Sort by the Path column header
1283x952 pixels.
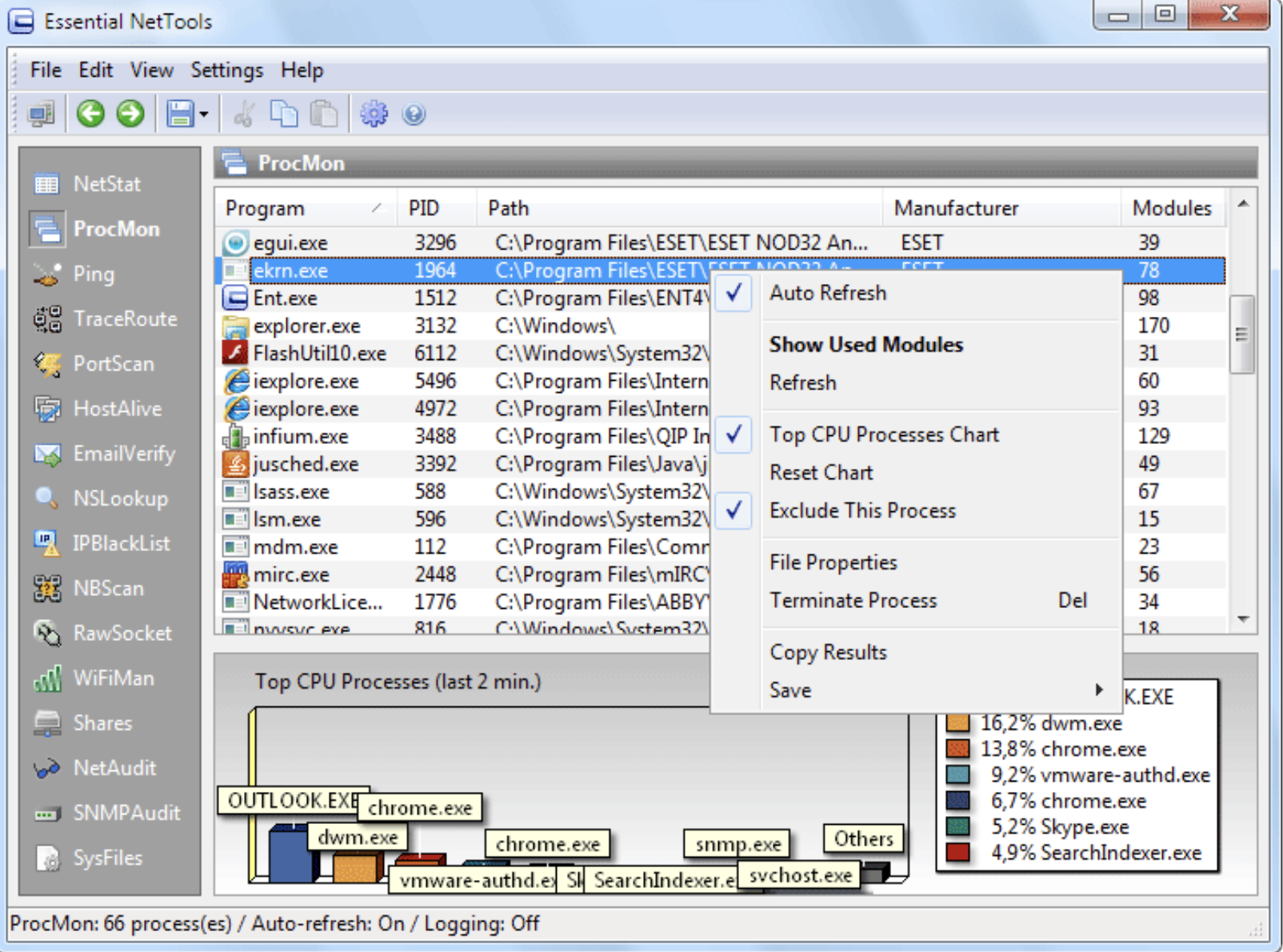point(680,209)
